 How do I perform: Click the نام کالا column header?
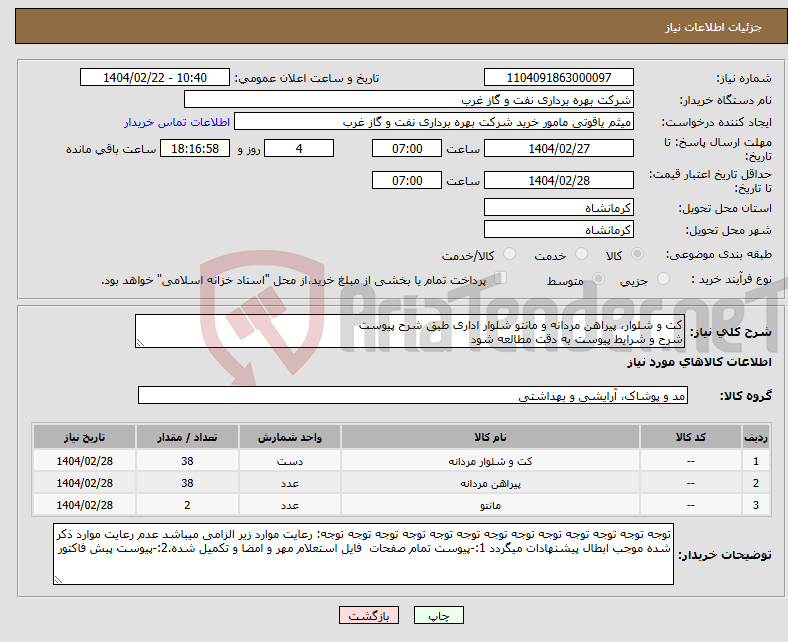[x=490, y=437]
